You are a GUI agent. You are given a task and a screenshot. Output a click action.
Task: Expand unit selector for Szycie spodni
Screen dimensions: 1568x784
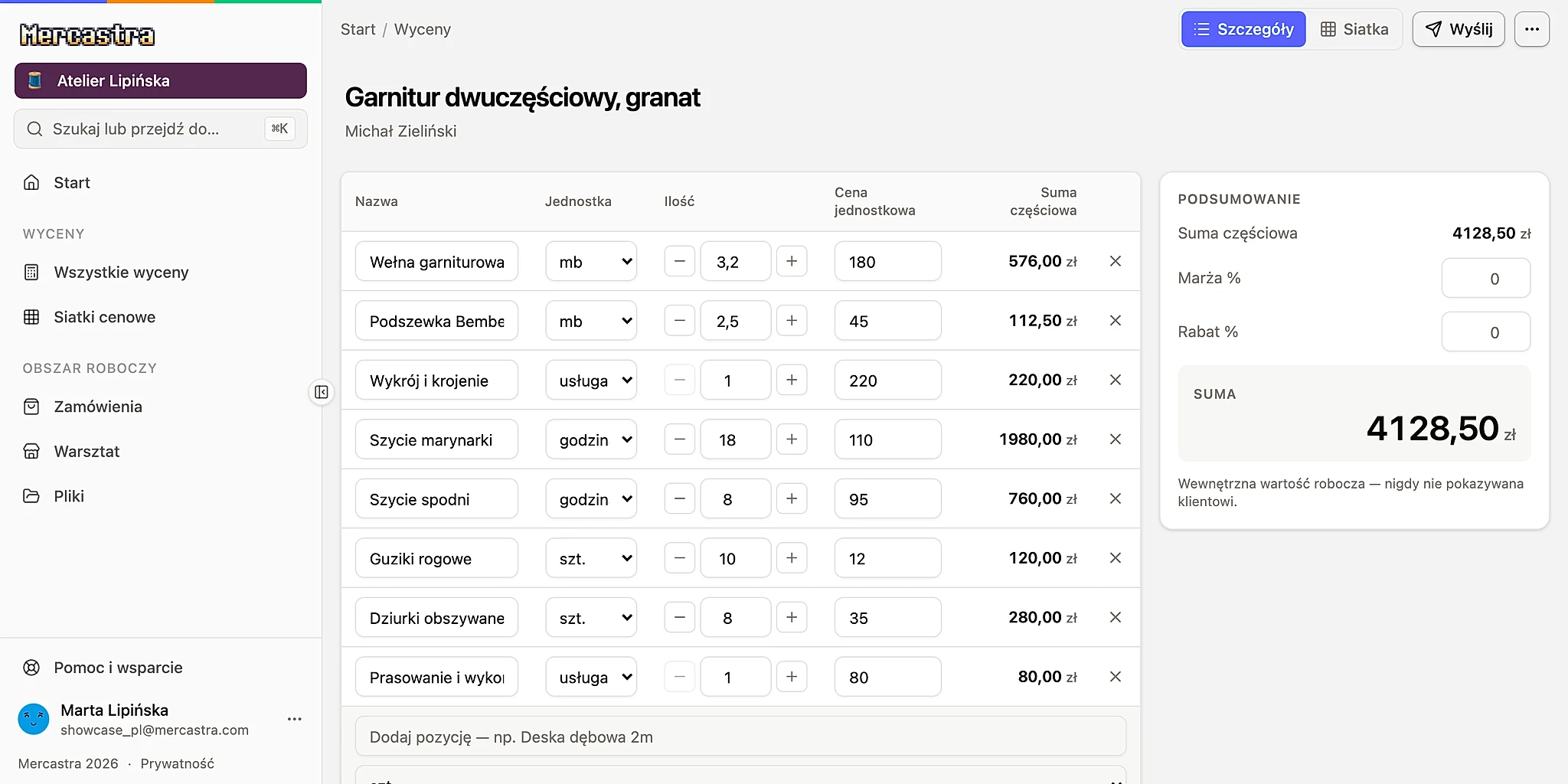point(591,499)
